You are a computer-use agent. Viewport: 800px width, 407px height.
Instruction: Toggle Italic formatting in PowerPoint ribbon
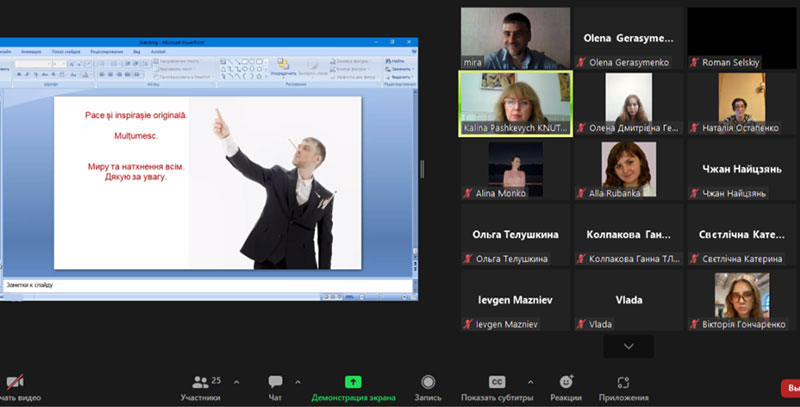27,74
